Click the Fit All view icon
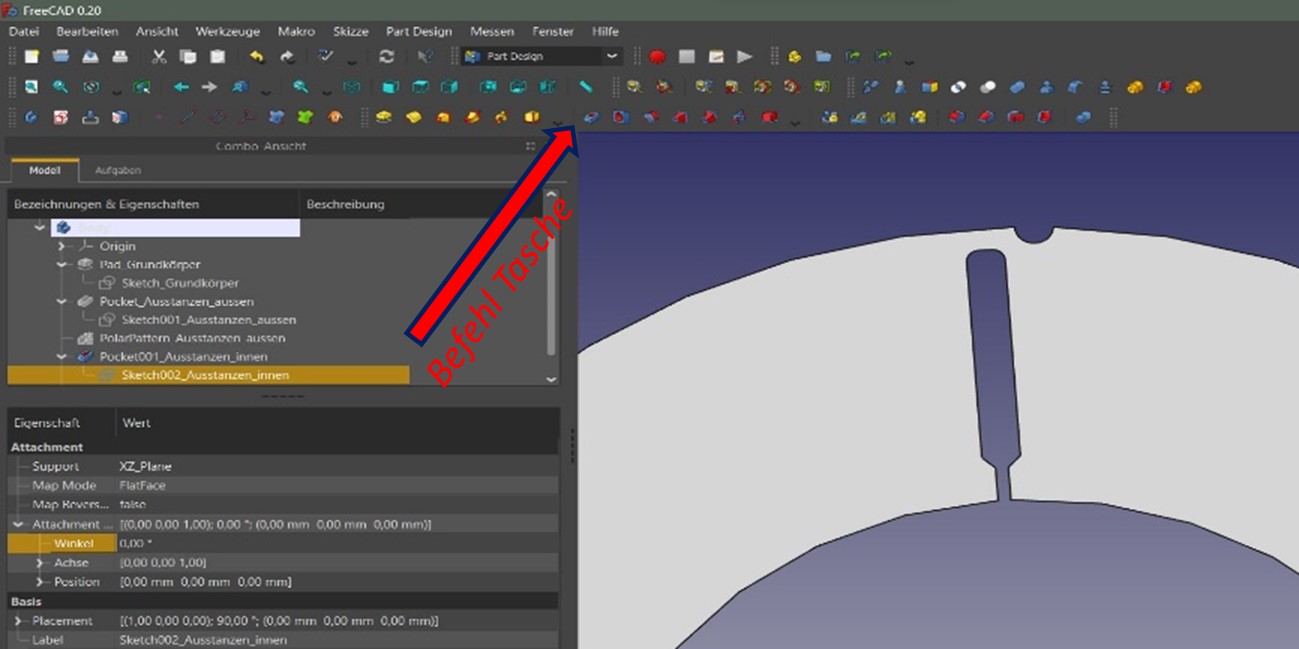The width and height of the screenshot is (1299, 649). tap(32, 88)
